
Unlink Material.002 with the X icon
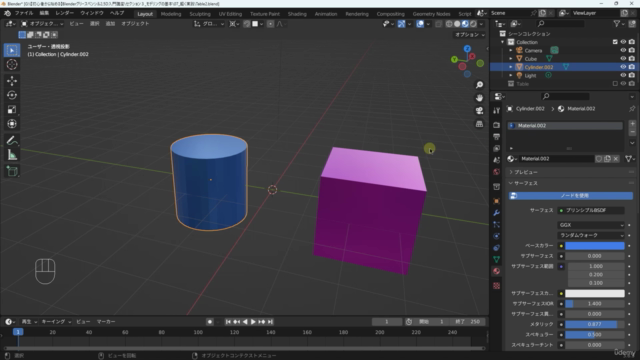(x=616, y=159)
